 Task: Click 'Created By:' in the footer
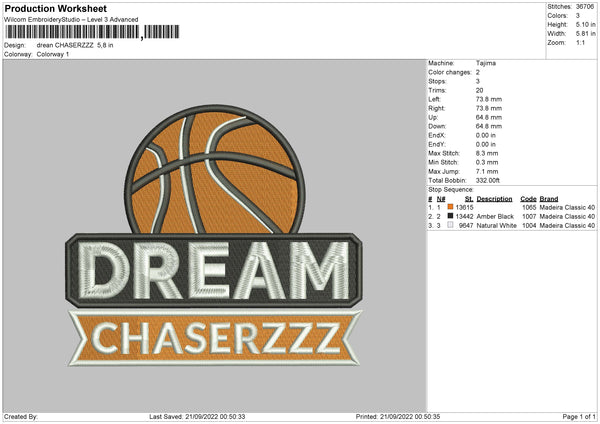(21, 417)
